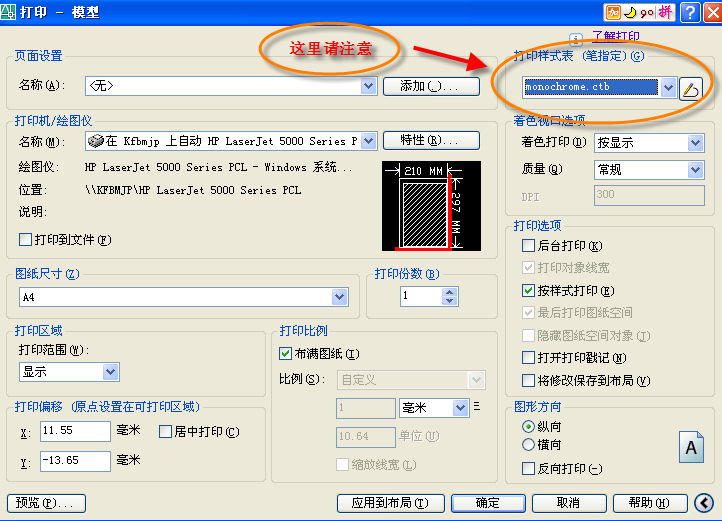Open the 质量 常规 dropdown
Image resolution: width=722 pixels, height=521 pixels.
click(x=696, y=170)
